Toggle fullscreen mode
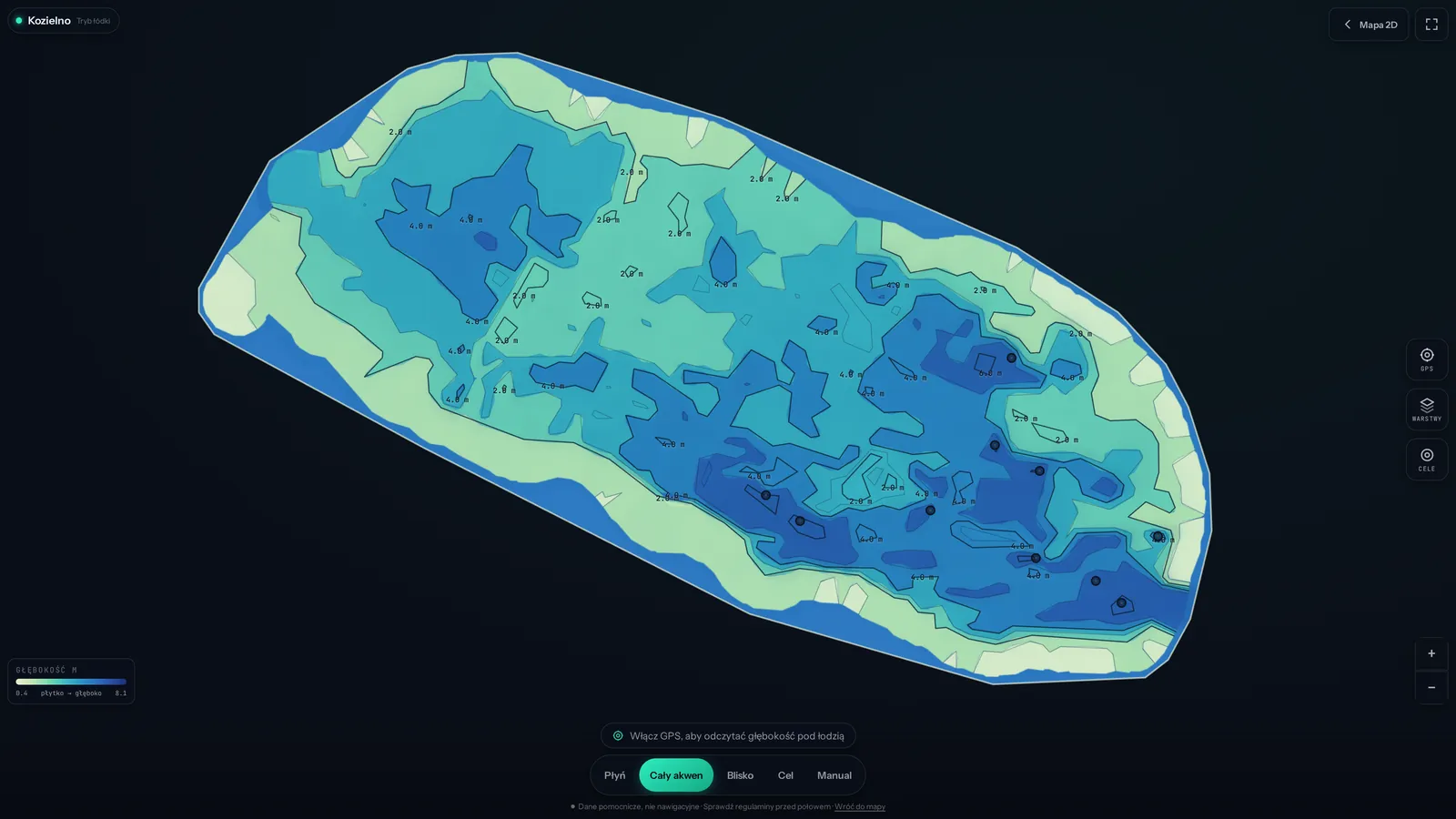Viewport: 1456px width, 819px height. (x=1431, y=25)
